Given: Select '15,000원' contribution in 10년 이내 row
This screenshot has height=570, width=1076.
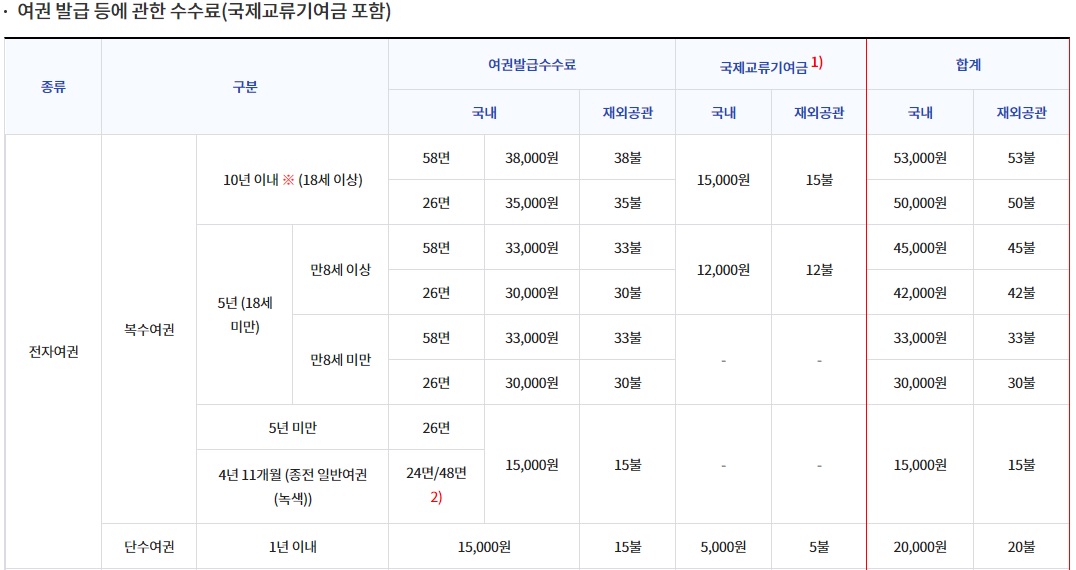Looking at the screenshot, I should tap(723, 180).
